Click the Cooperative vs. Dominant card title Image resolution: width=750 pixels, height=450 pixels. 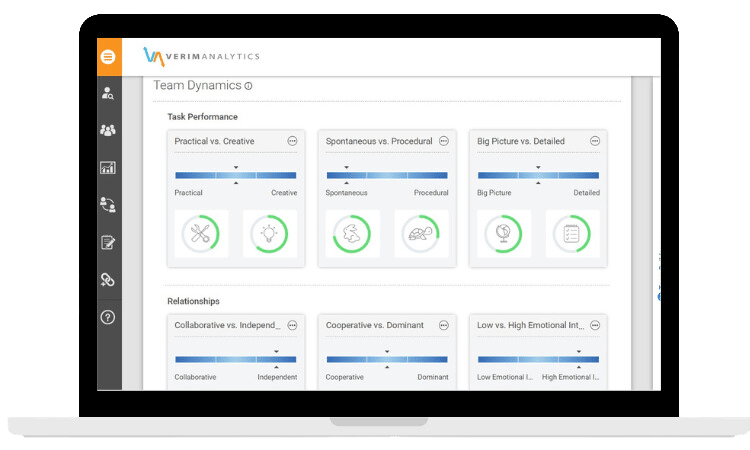pyautogui.click(x=375, y=326)
